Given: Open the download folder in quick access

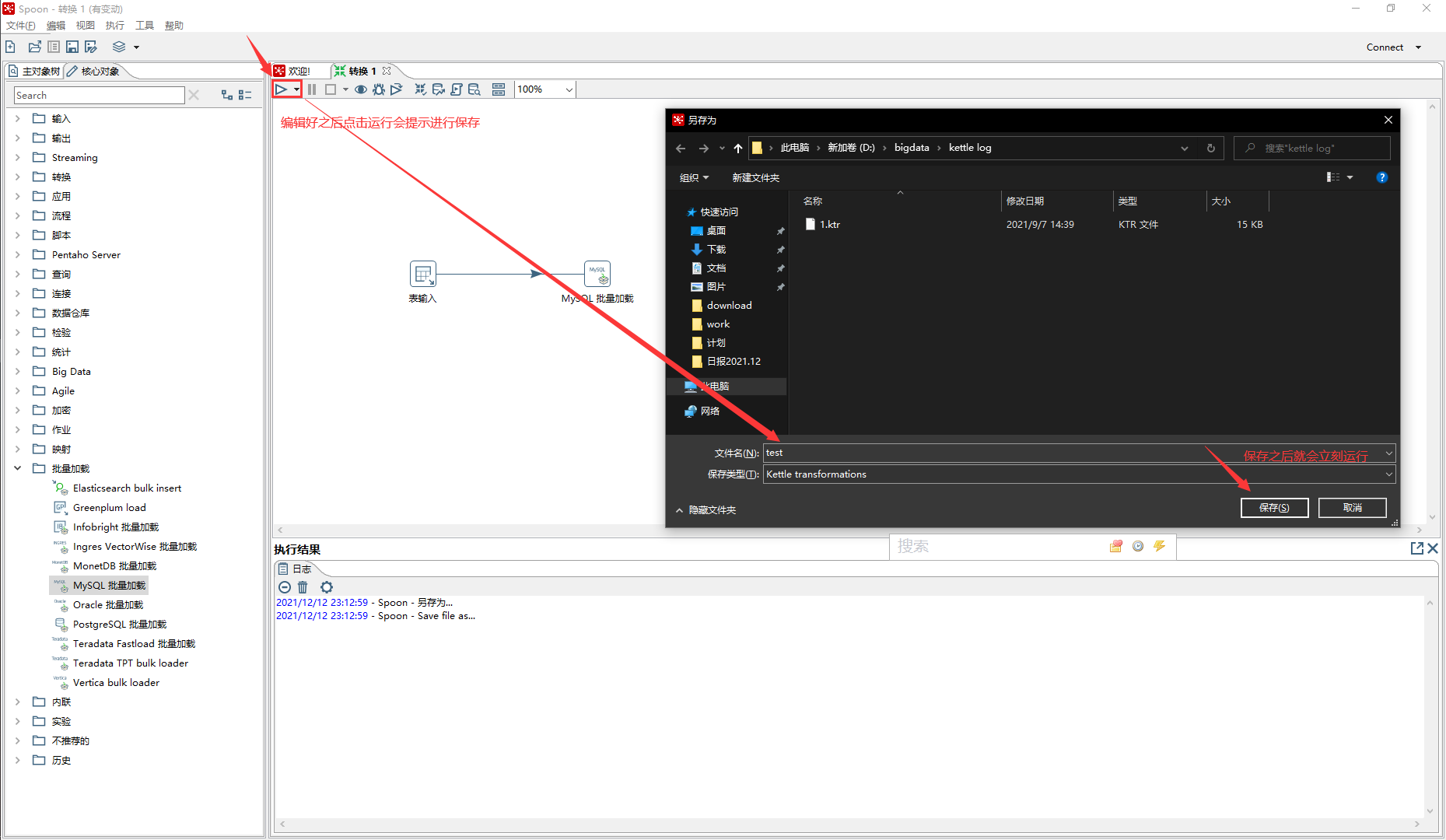Looking at the screenshot, I should point(729,305).
